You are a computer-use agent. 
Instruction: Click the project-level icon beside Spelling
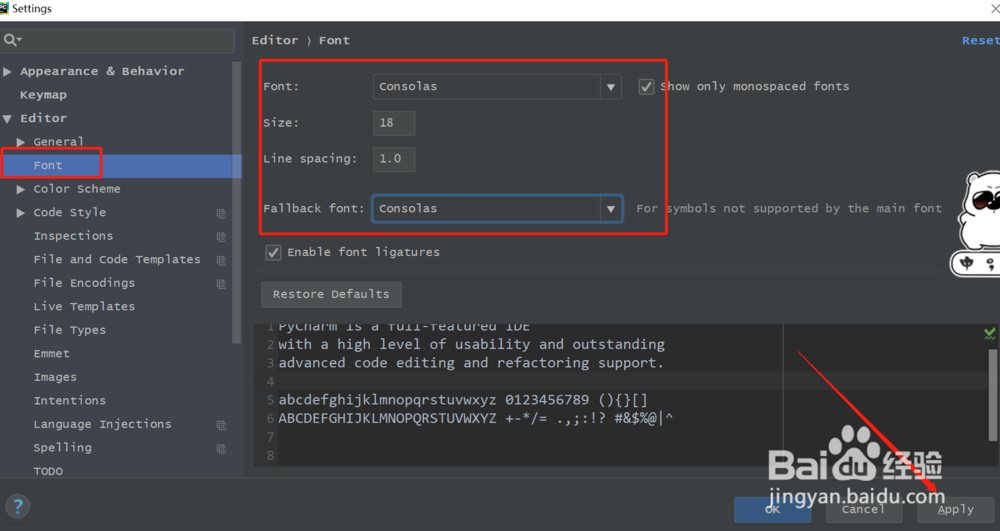[x=221, y=449]
